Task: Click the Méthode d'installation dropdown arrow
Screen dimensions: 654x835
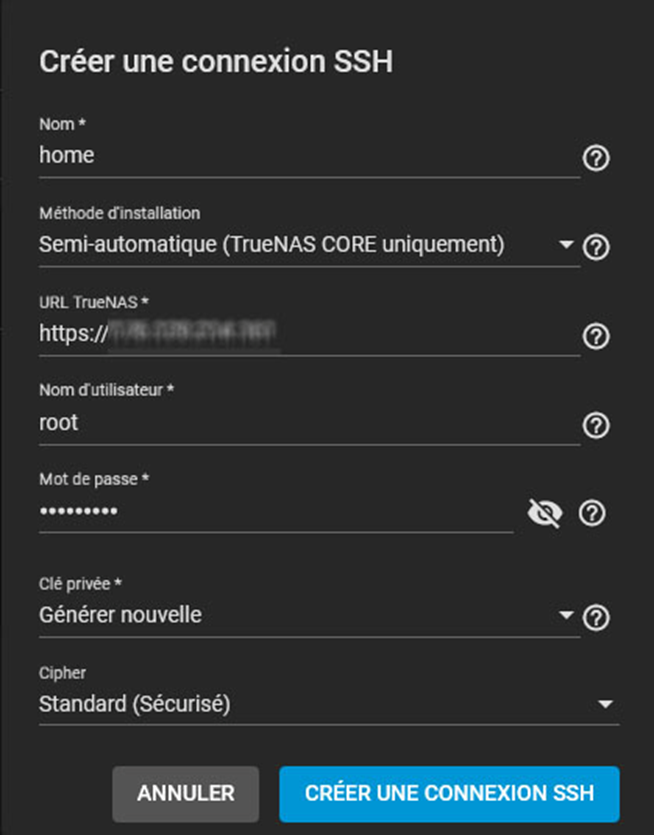Action: (x=567, y=245)
